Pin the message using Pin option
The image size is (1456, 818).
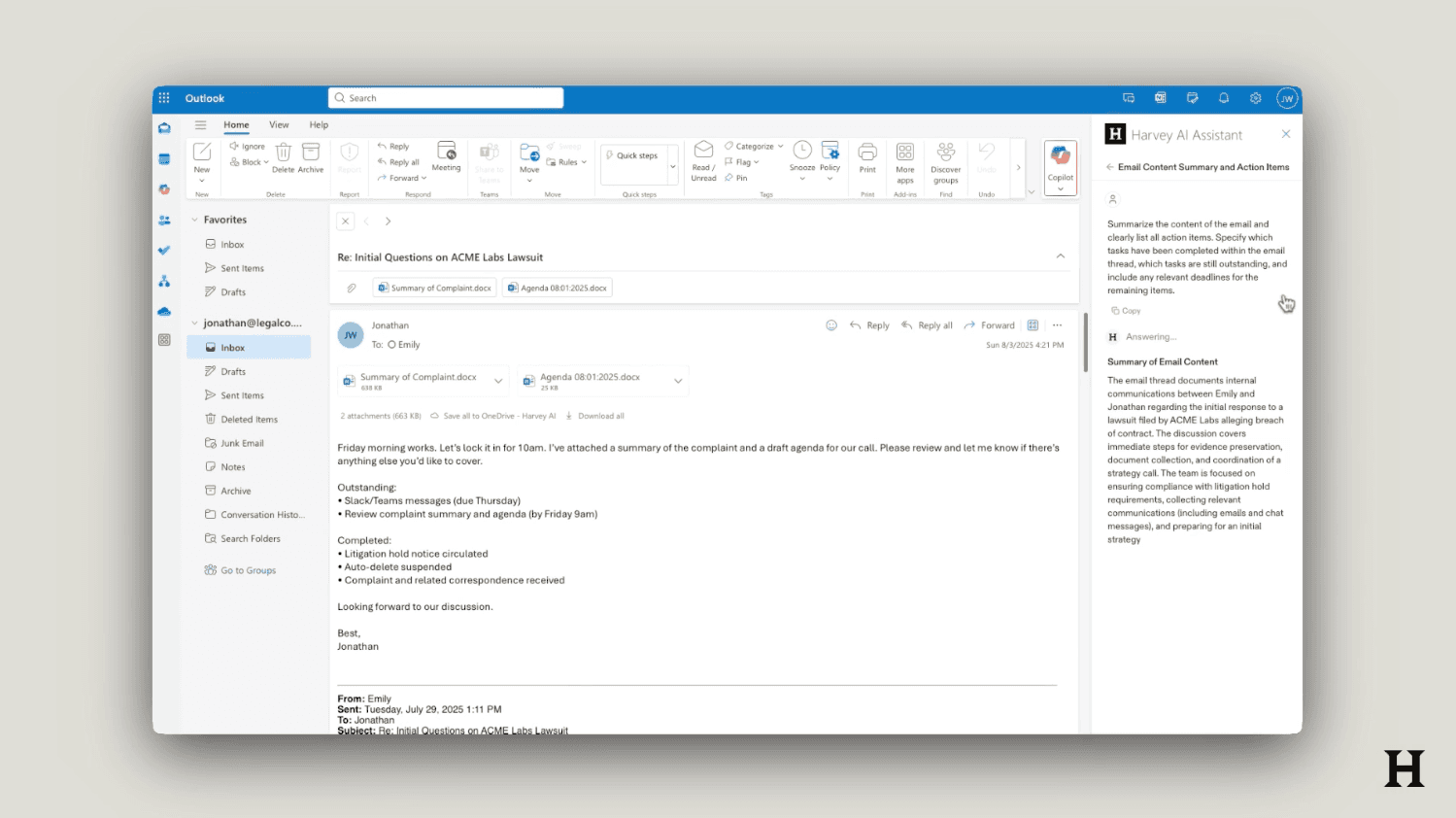point(736,178)
